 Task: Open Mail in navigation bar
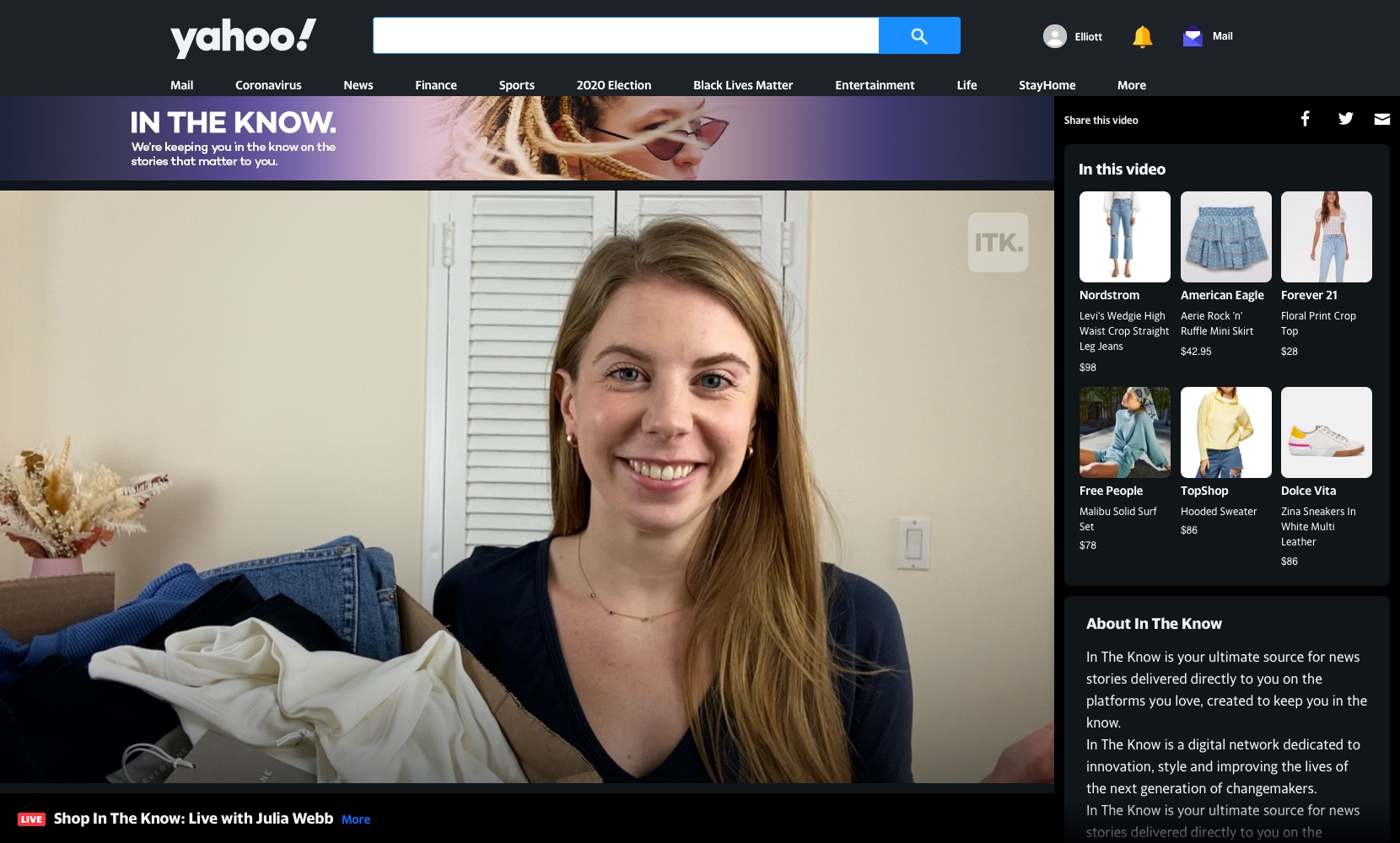point(181,85)
